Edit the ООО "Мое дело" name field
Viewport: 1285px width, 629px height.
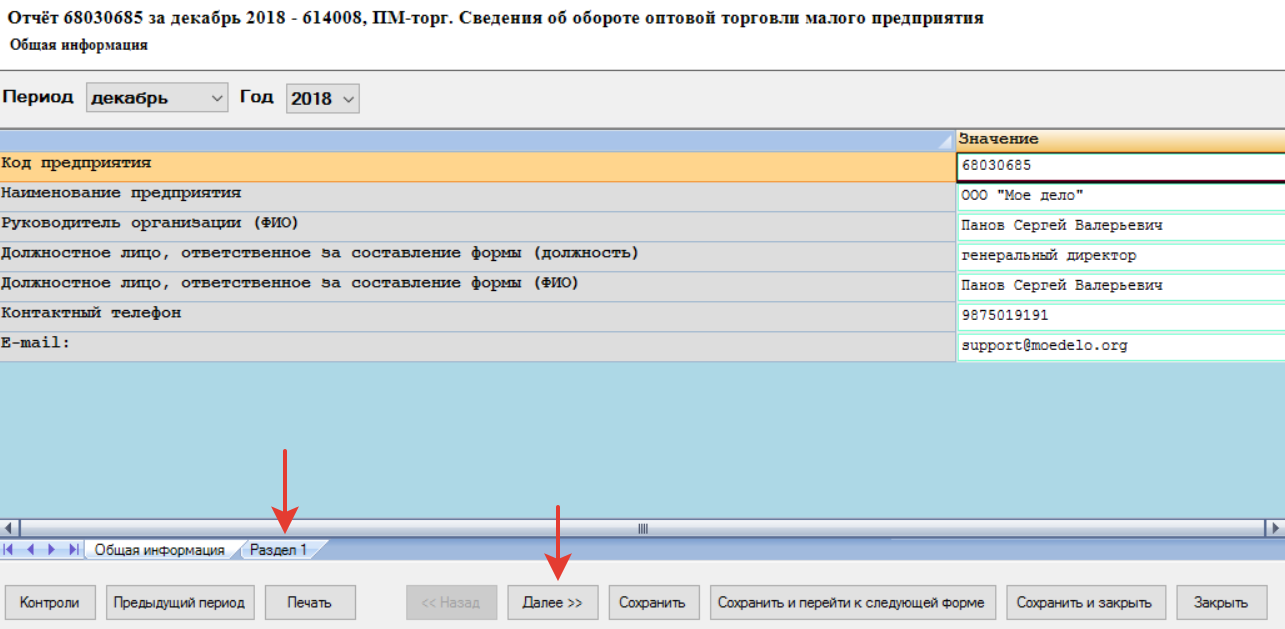point(1121,196)
